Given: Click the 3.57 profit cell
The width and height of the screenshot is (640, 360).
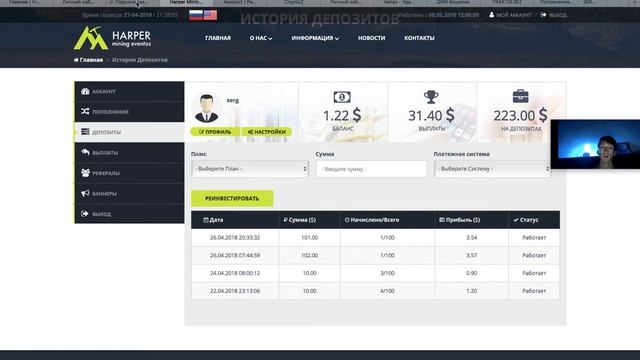Looking at the screenshot, I should point(471,256).
